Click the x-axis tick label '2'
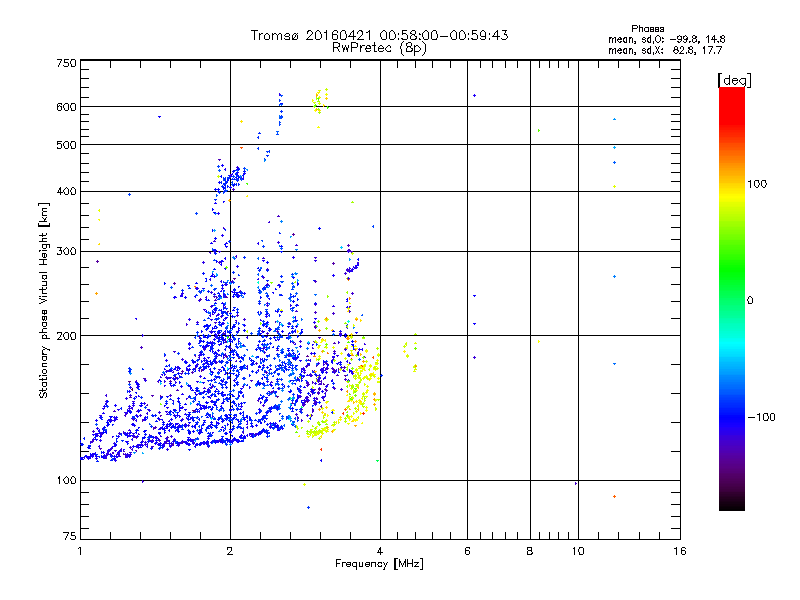The width and height of the screenshot is (800, 600). [230, 551]
